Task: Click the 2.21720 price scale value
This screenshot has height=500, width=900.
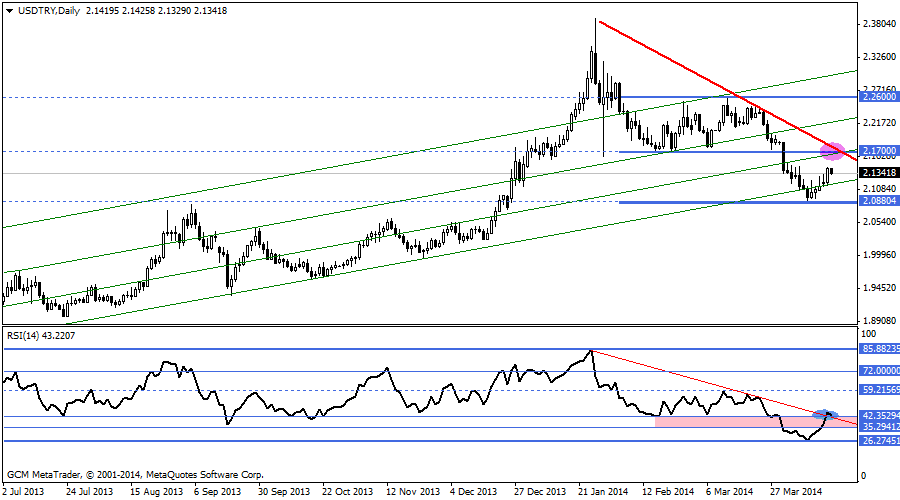Action: pyautogui.click(x=879, y=122)
